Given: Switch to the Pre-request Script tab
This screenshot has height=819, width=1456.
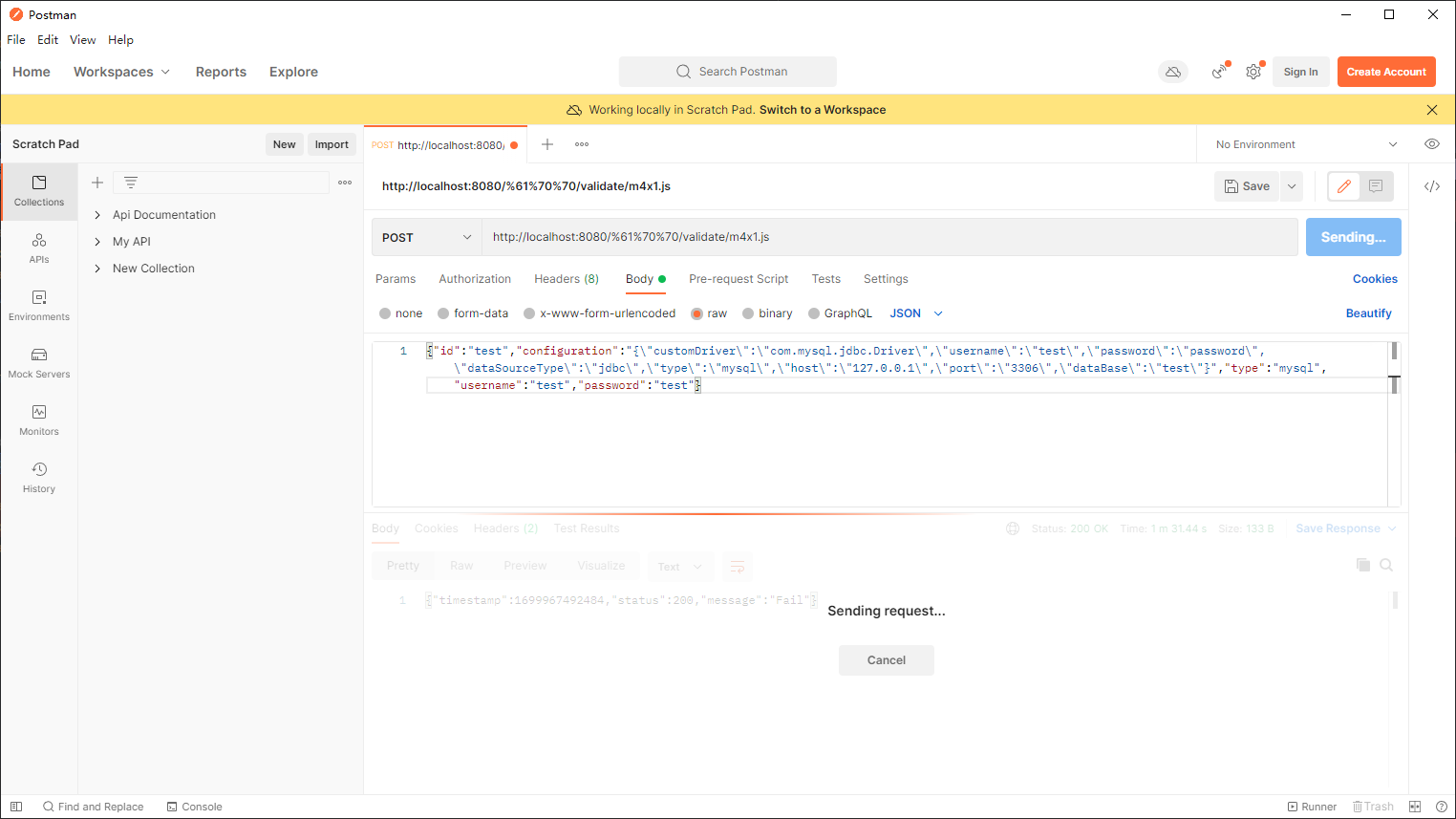Looking at the screenshot, I should tap(739, 279).
